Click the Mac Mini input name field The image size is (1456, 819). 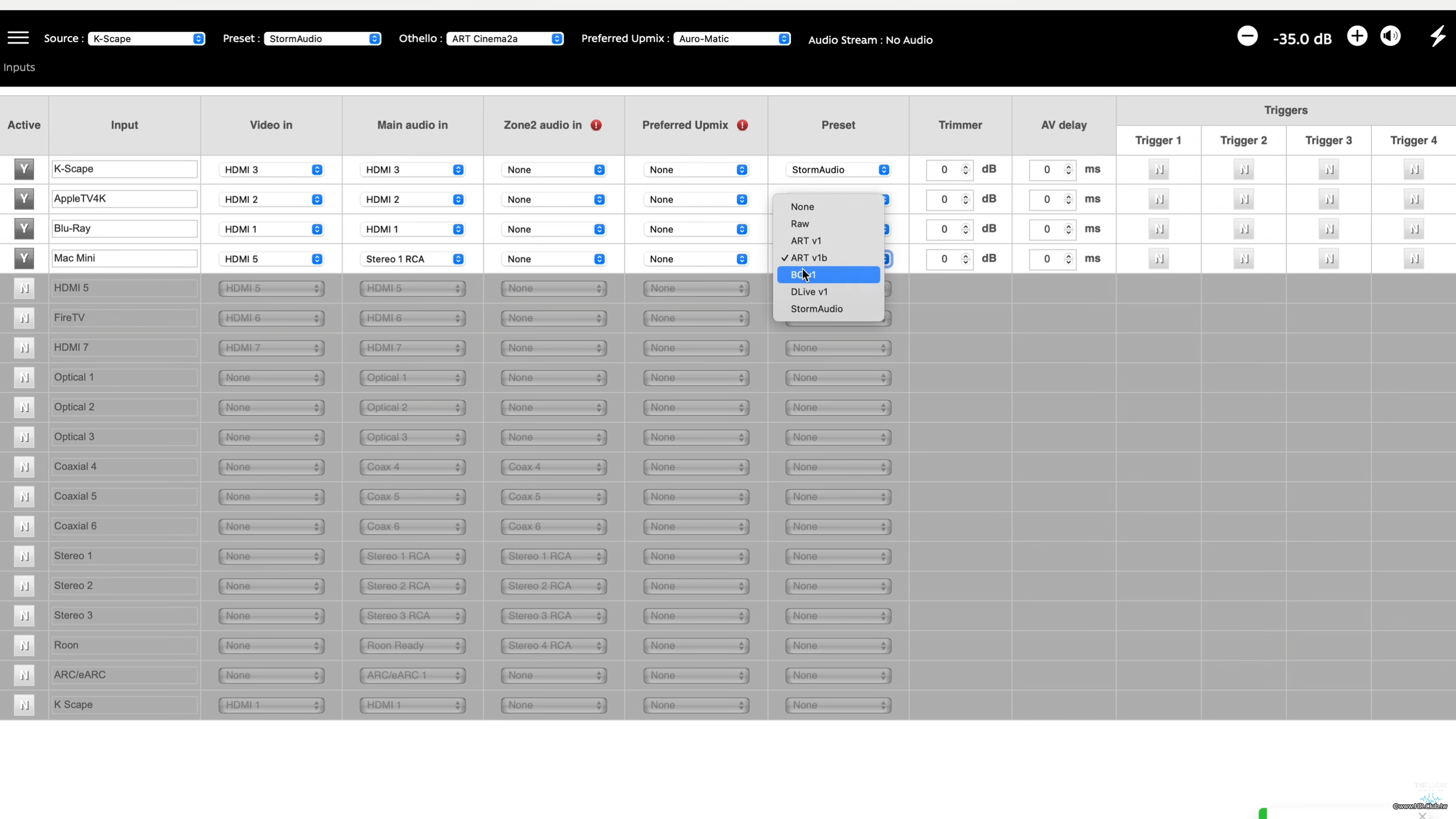point(124,258)
